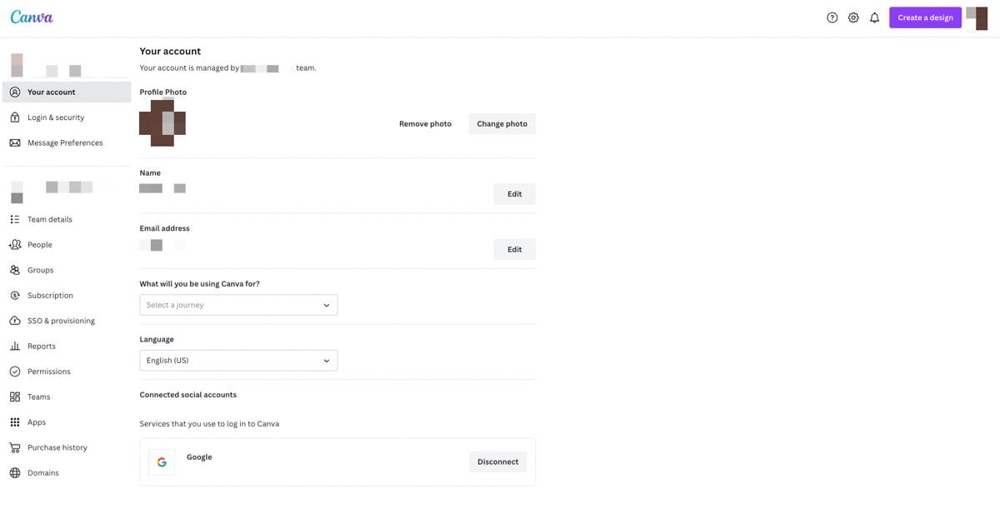1000x509 pixels.
Task: Click the Change photo button
Action: coord(502,124)
